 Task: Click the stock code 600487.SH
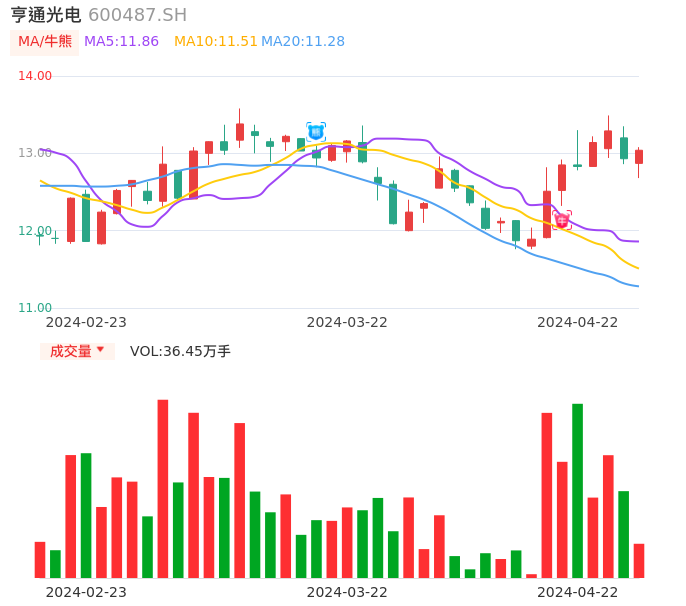click(137, 15)
